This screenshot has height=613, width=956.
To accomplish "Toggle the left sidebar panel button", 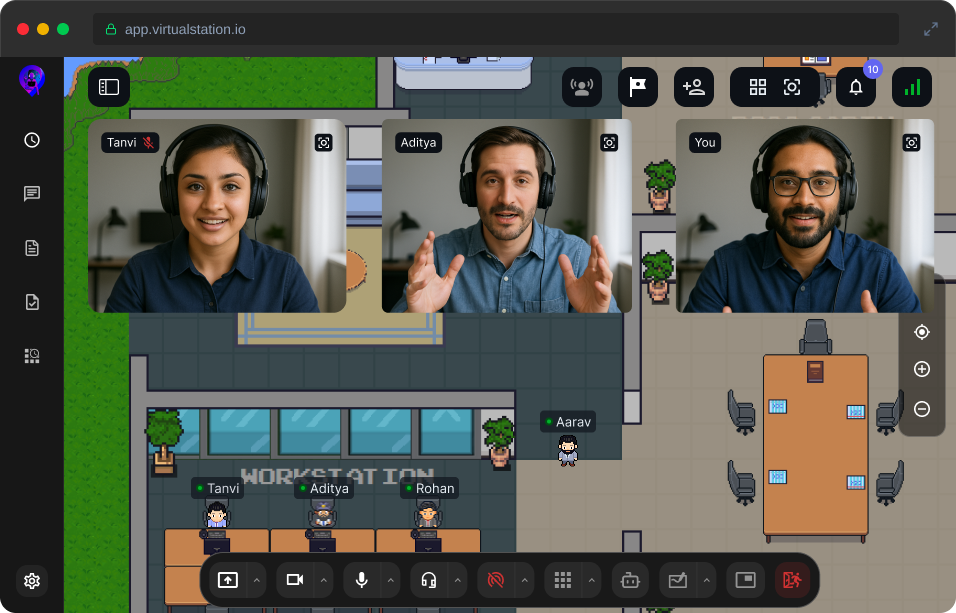I will pos(109,87).
